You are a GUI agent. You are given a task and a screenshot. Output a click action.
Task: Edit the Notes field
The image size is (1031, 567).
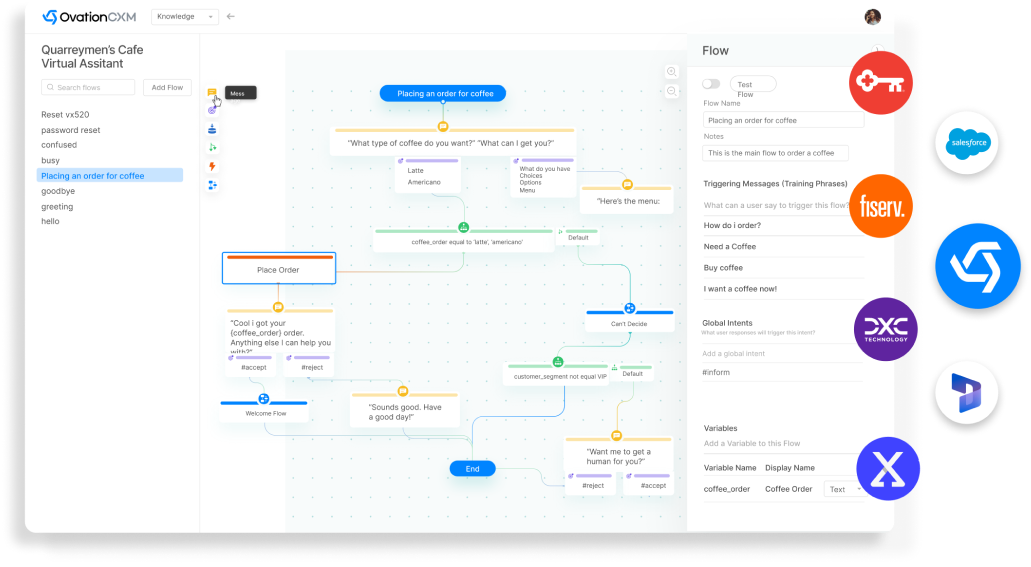(775, 153)
